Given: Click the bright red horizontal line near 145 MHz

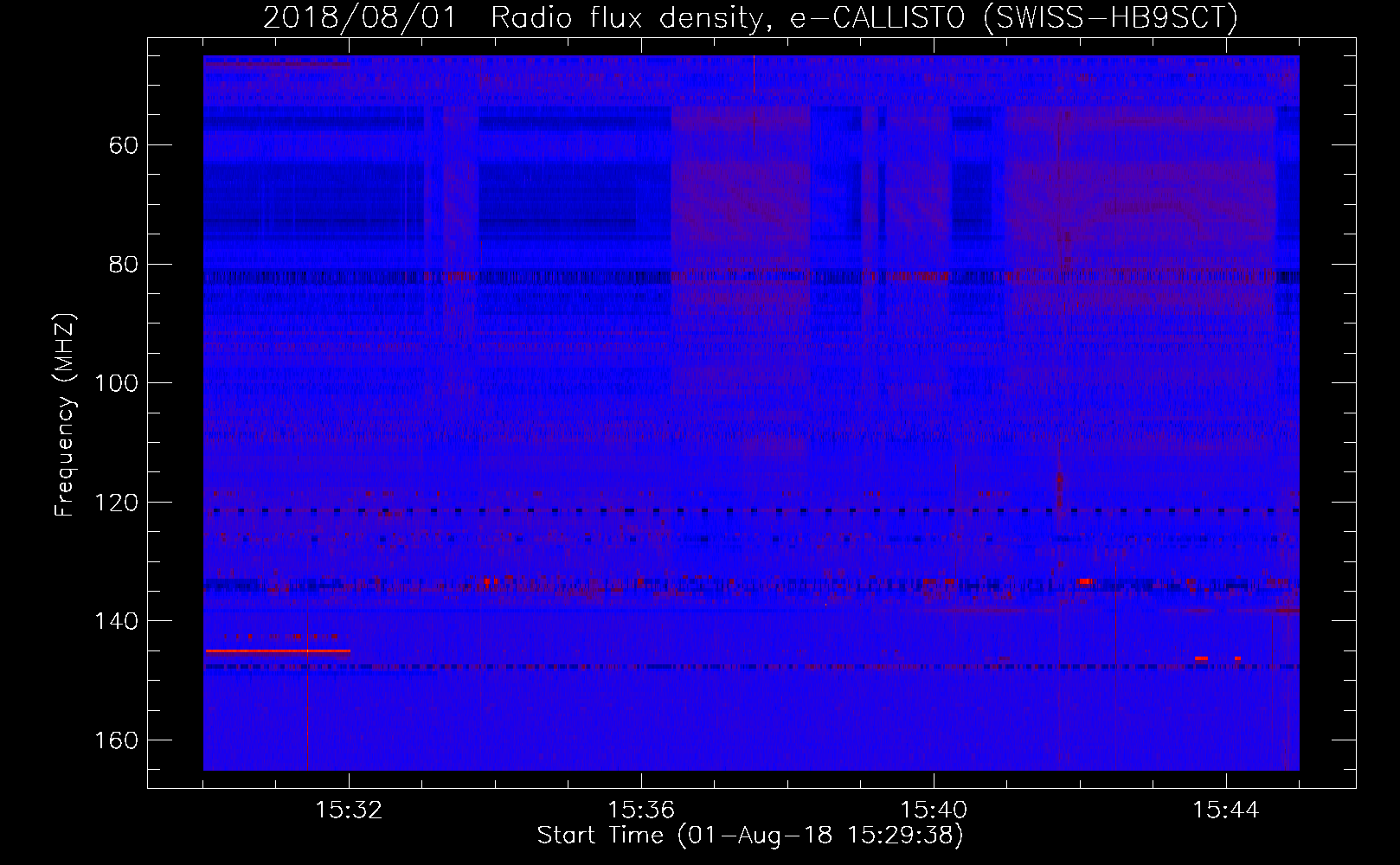Looking at the screenshot, I should click(x=278, y=650).
